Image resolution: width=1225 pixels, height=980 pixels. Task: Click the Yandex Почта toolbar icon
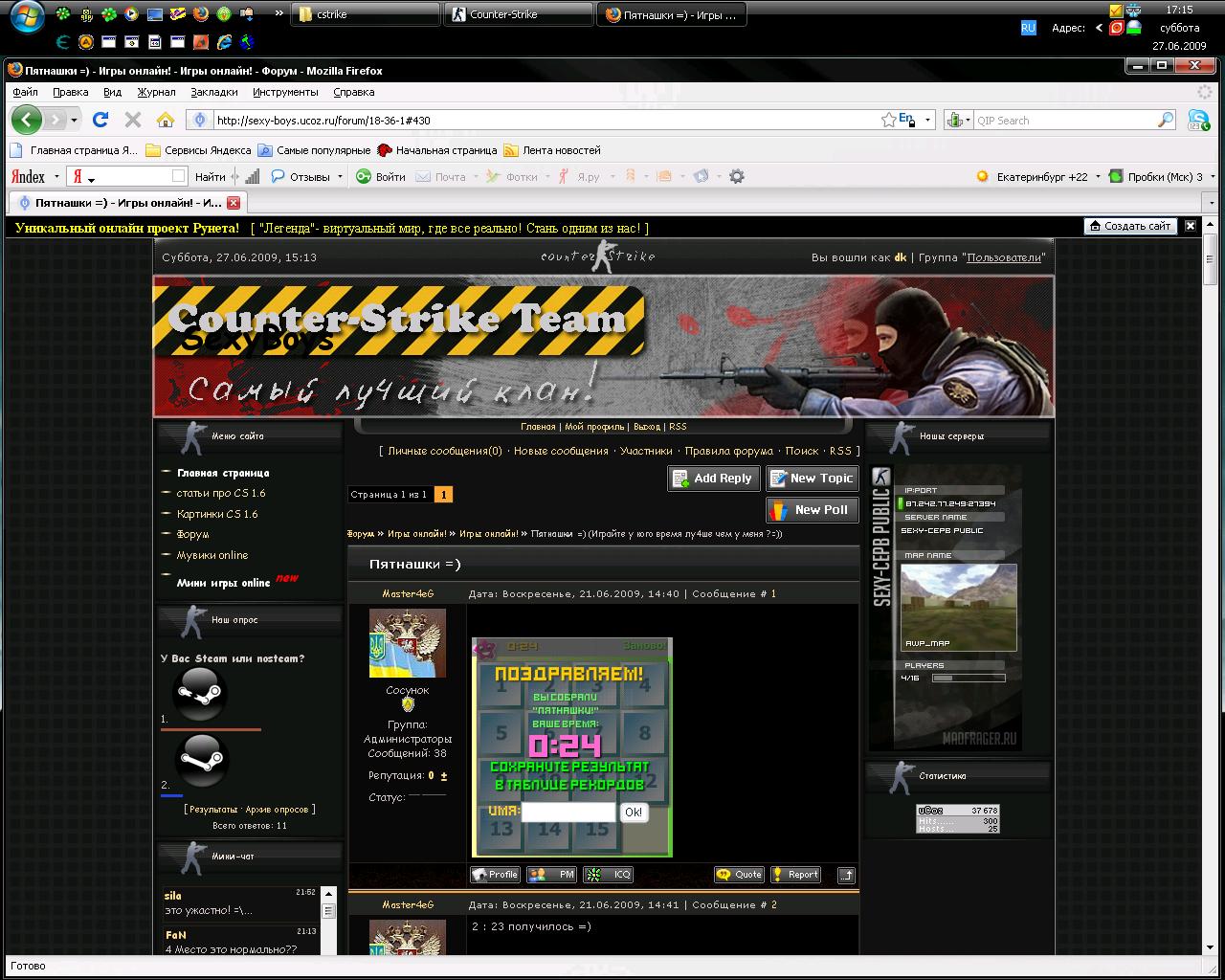tap(441, 176)
